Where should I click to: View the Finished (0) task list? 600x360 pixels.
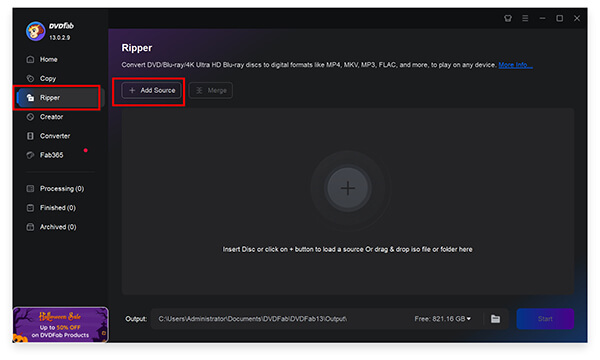pos(51,208)
